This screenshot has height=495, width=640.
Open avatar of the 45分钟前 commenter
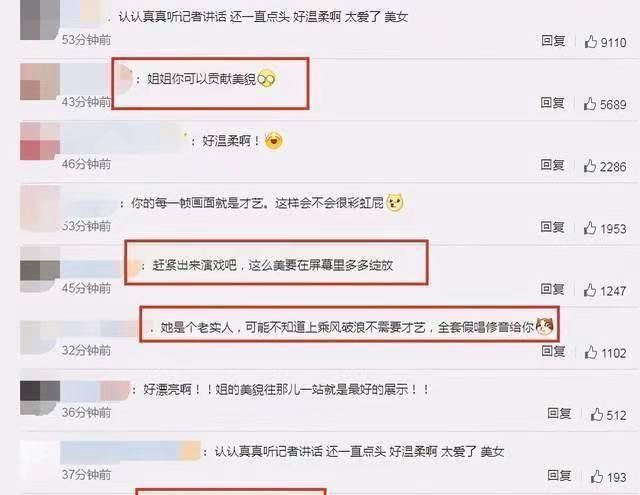[x=40, y=270]
